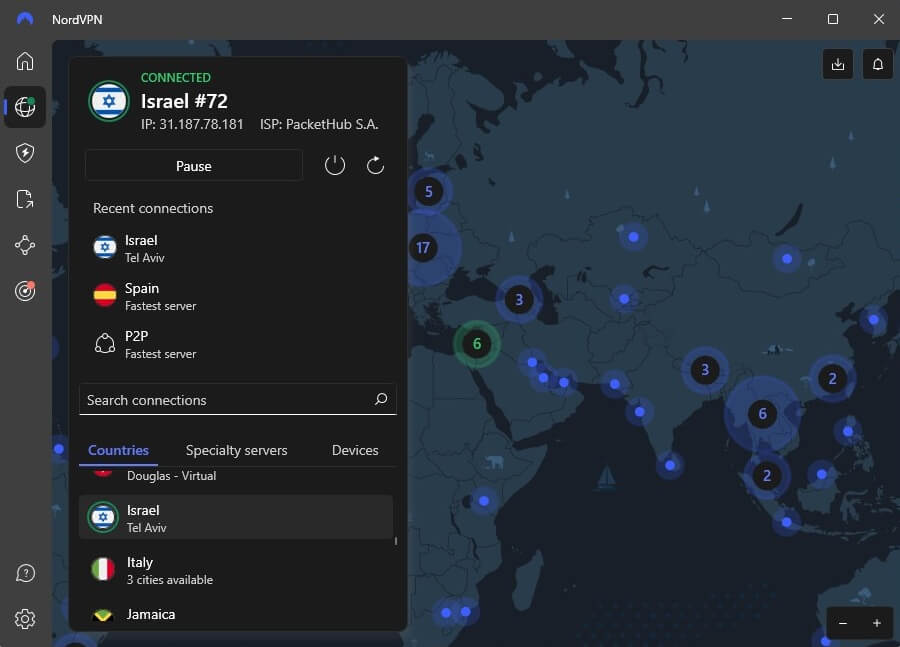Click the search magnifier icon
The width and height of the screenshot is (900, 647).
[381, 399]
